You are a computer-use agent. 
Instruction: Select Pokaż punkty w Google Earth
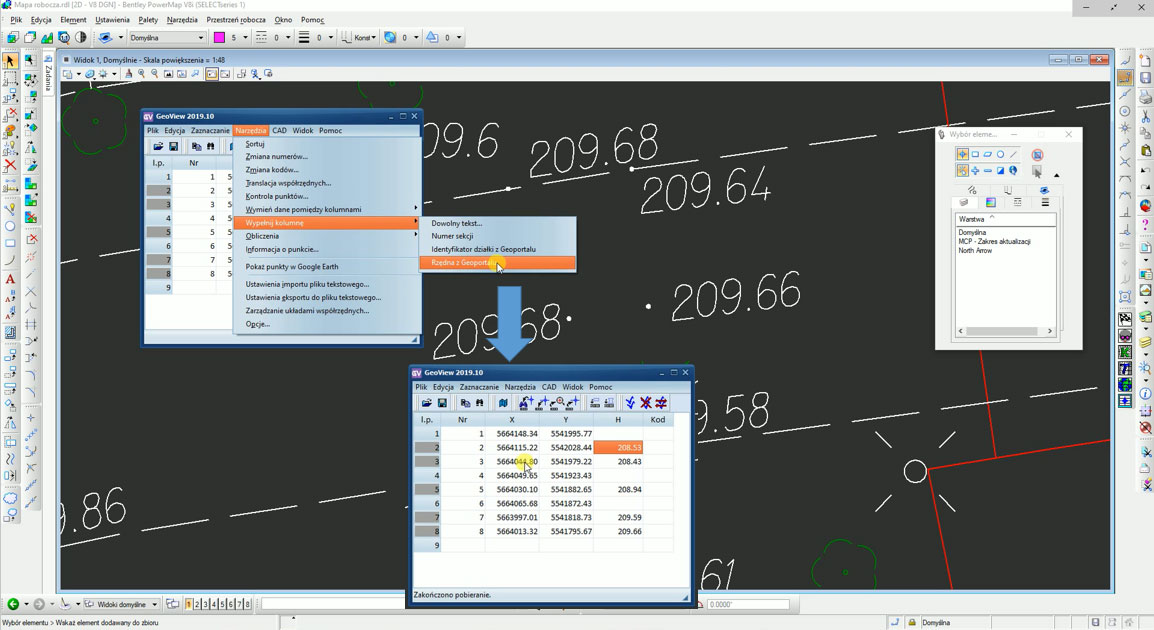click(x=291, y=266)
